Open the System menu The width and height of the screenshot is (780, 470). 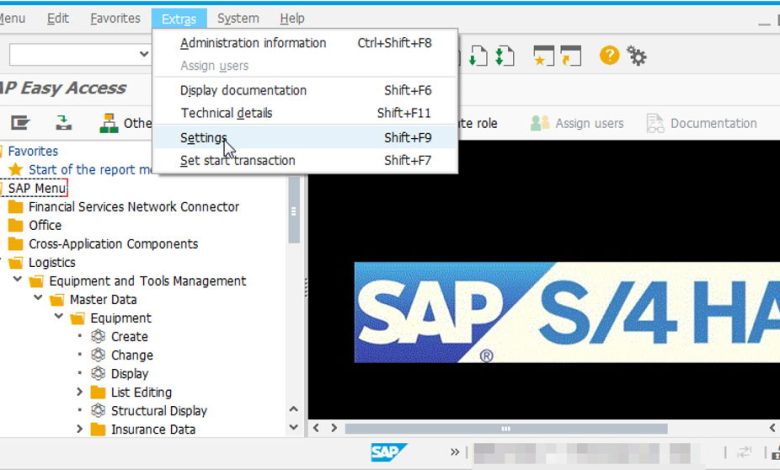[238, 18]
